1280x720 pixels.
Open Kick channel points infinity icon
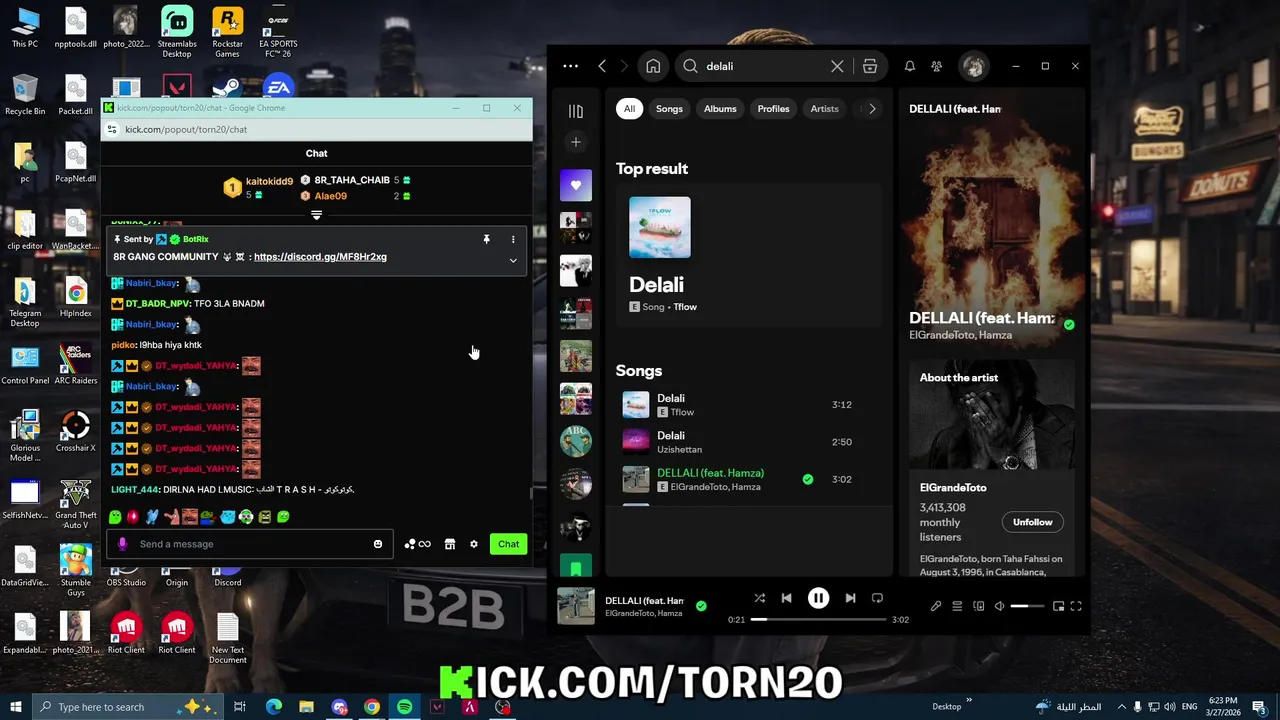(418, 544)
